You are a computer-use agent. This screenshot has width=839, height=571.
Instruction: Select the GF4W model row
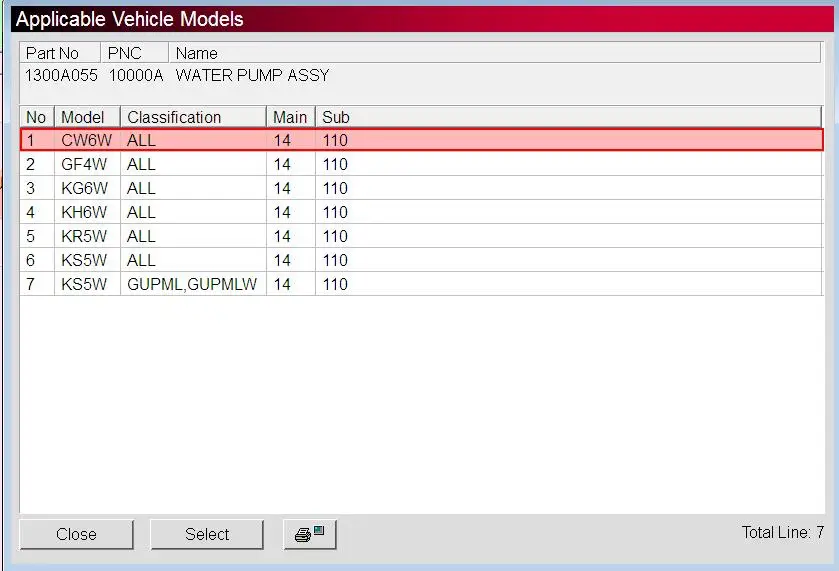[x=421, y=164]
